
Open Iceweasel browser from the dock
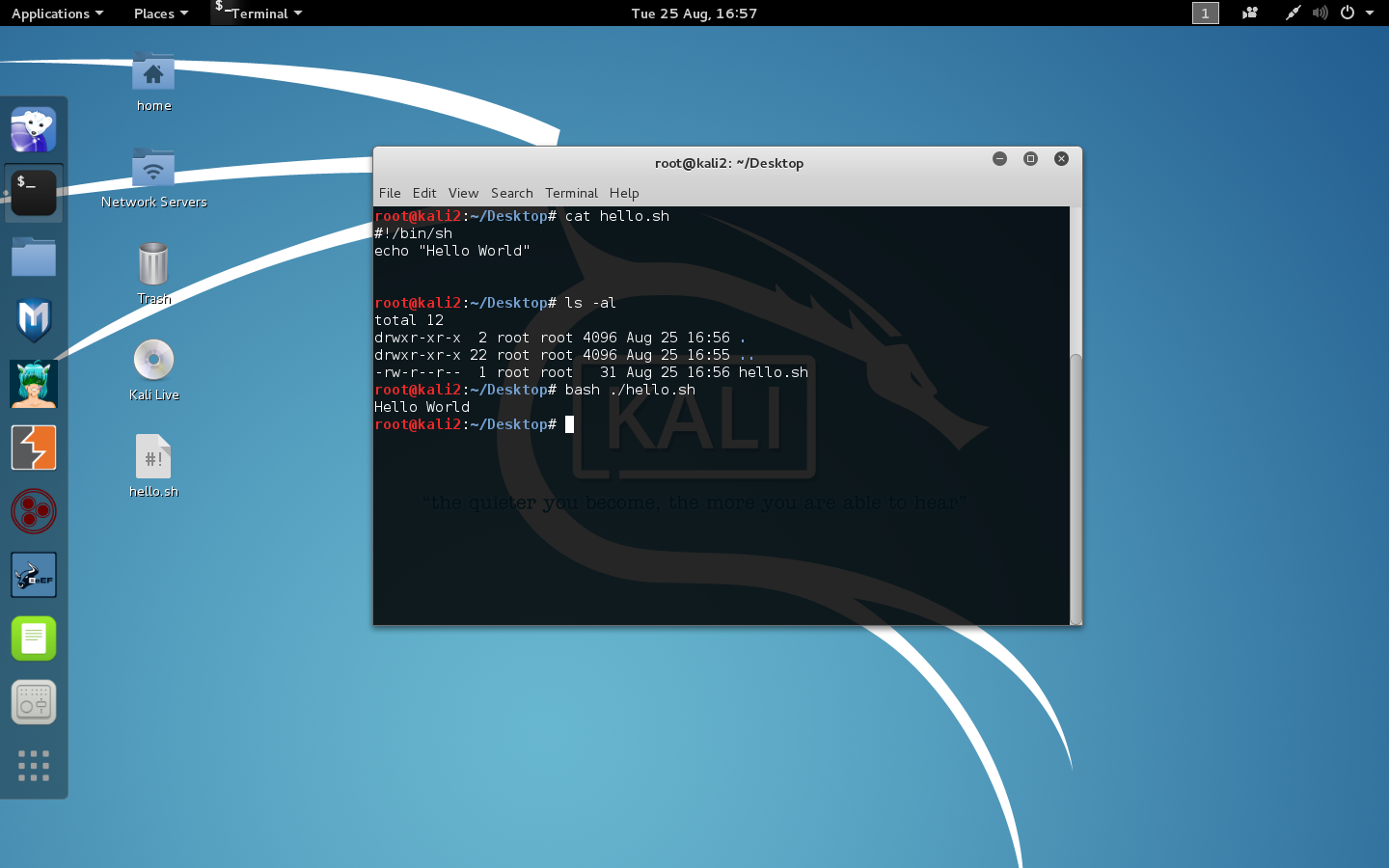(x=34, y=129)
